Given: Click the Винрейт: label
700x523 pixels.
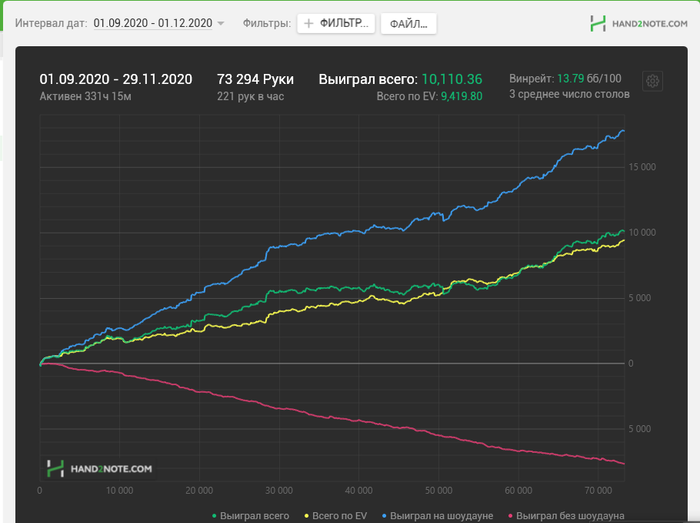Looking at the screenshot, I should click(532, 79).
